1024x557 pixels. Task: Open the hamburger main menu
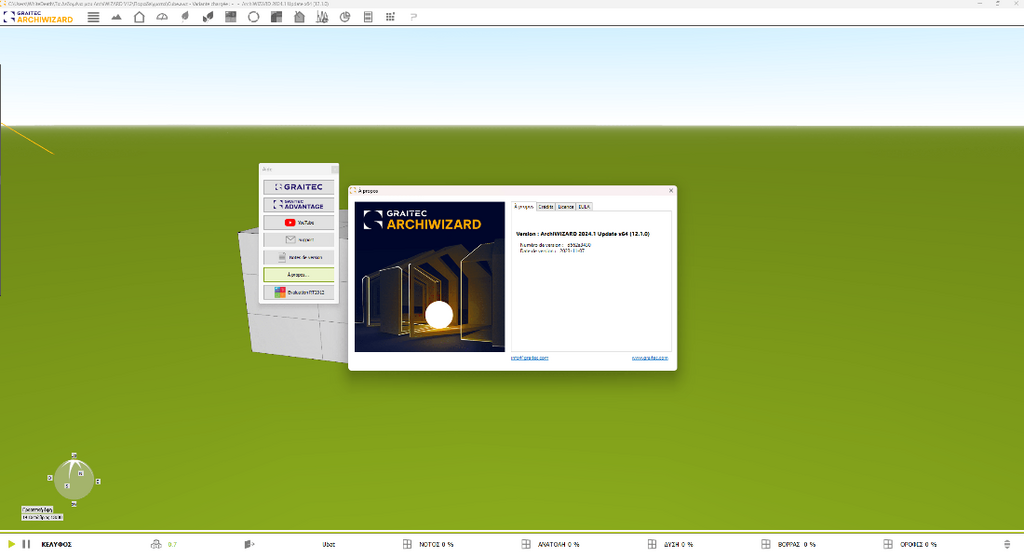coord(93,17)
